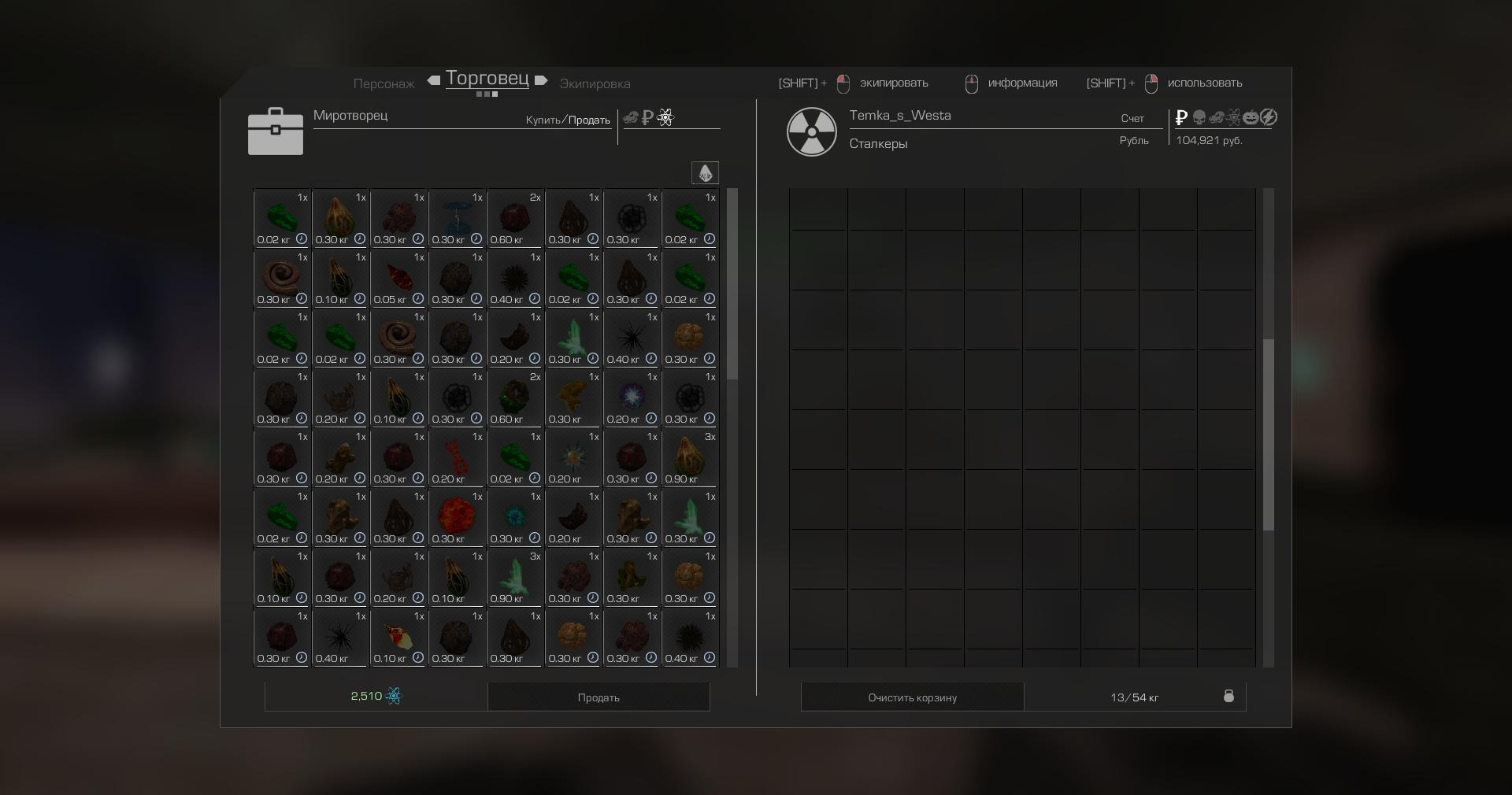Click info icon on red 0.05 кг artifact
This screenshot has width=1512, height=795.
(418, 298)
